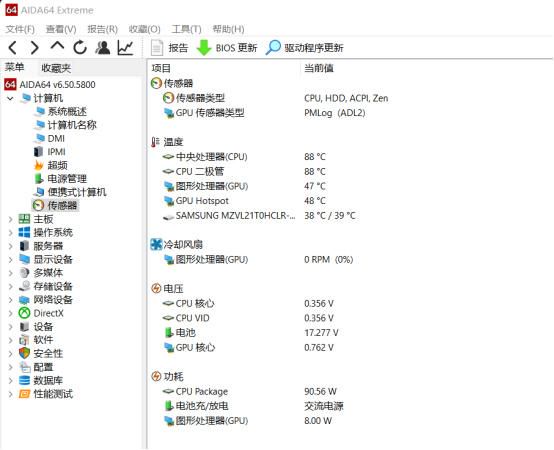
Task: Open the 工具(T) menu
Action: click(x=186, y=29)
